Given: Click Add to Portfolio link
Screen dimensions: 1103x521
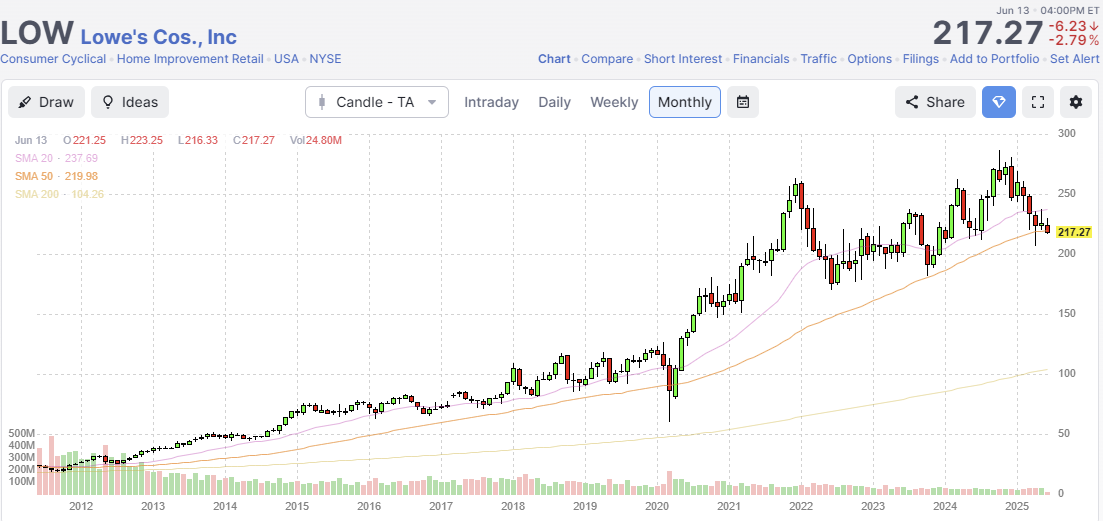Looking at the screenshot, I should coord(994,59).
